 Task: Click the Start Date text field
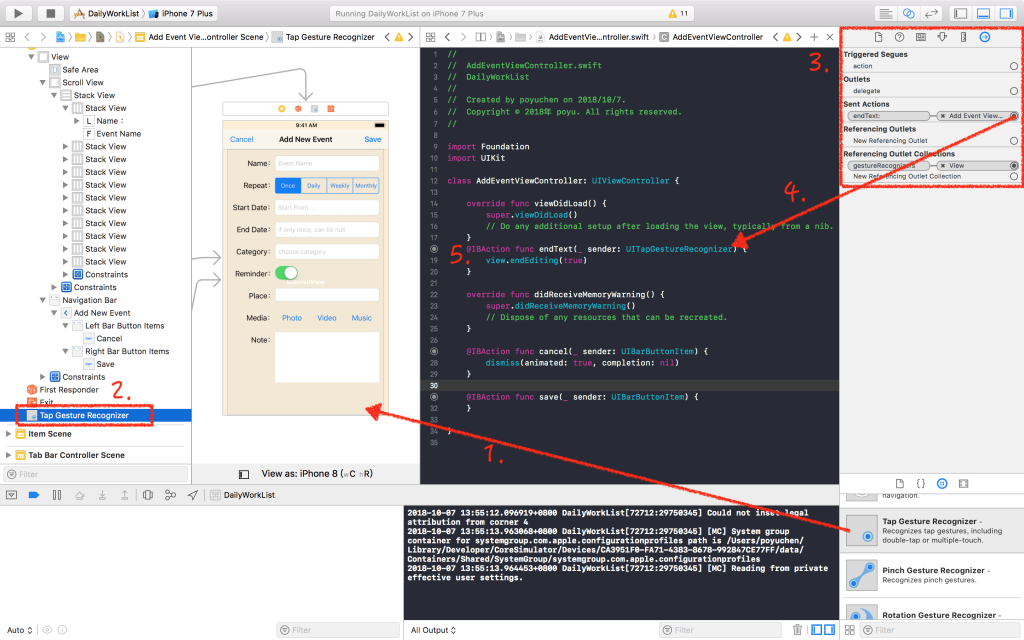[327, 207]
